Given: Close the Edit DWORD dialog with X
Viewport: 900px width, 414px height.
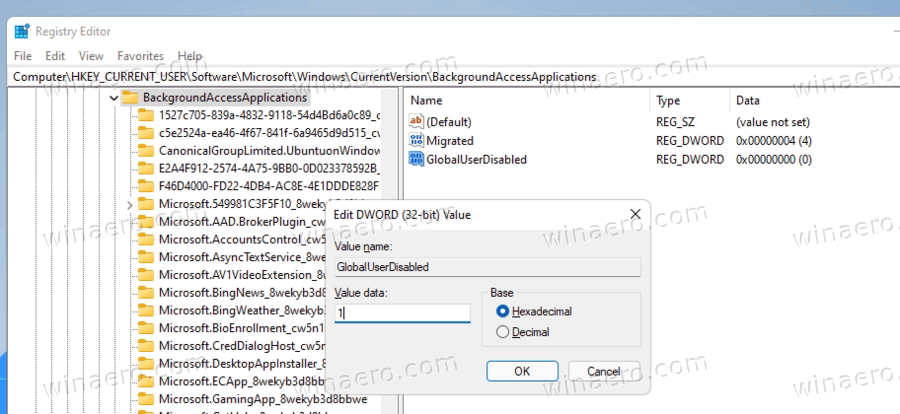Looking at the screenshot, I should (635, 214).
